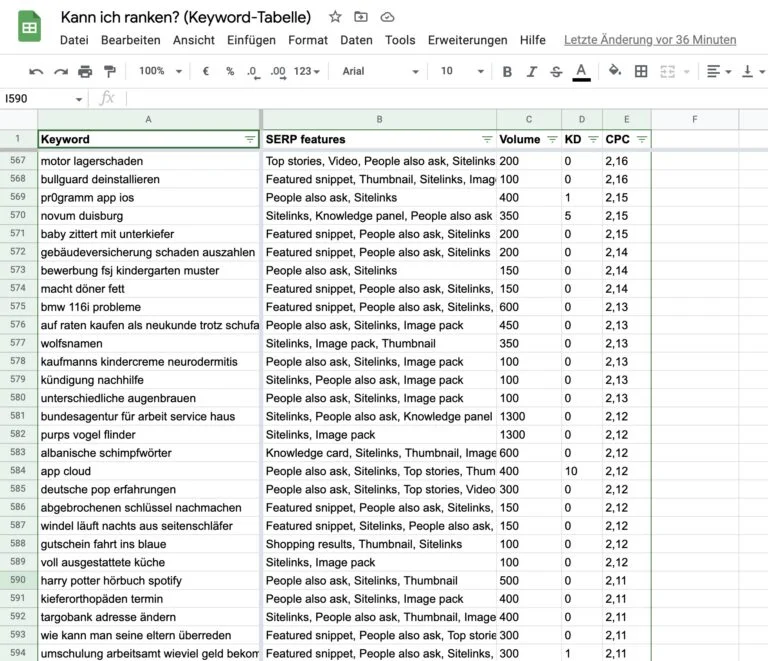Open the Volume column filter button

552,139
